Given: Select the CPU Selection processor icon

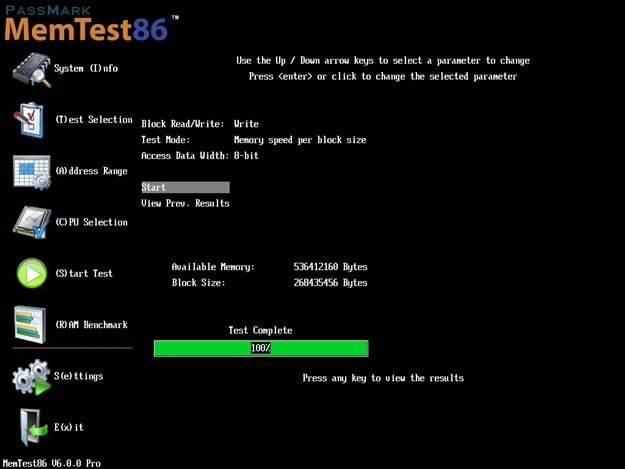Looking at the screenshot, I should point(31,222).
